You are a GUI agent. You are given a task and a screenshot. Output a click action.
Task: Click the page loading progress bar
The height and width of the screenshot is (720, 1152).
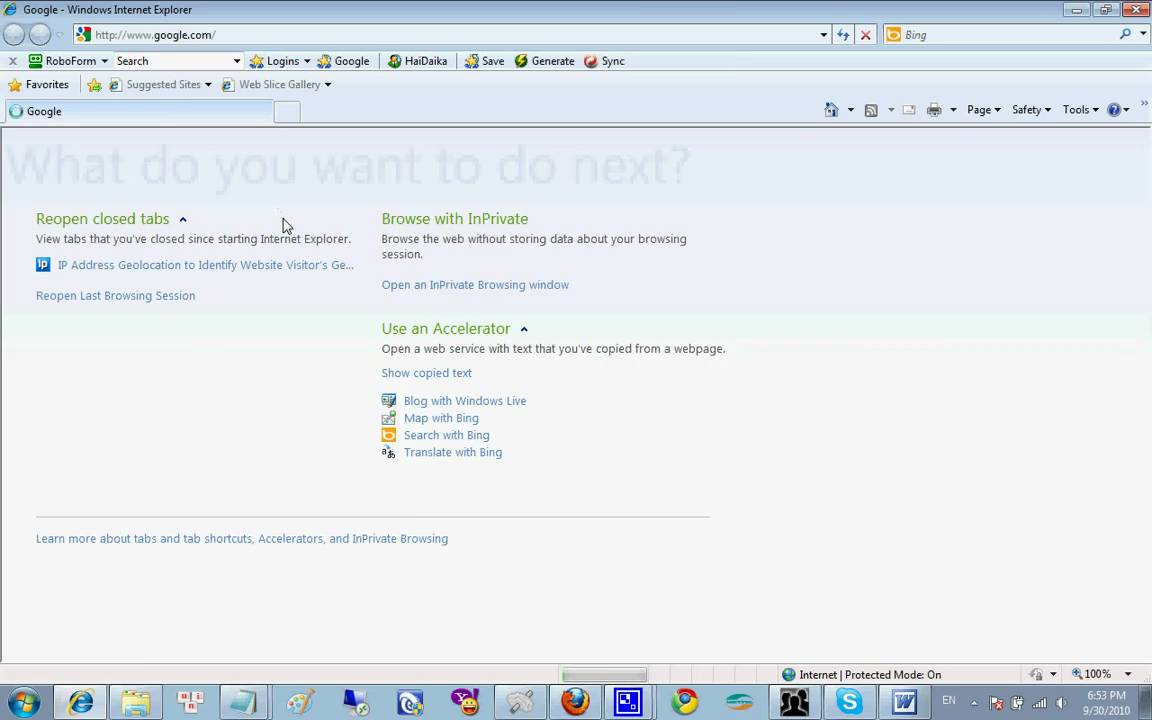[604, 674]
